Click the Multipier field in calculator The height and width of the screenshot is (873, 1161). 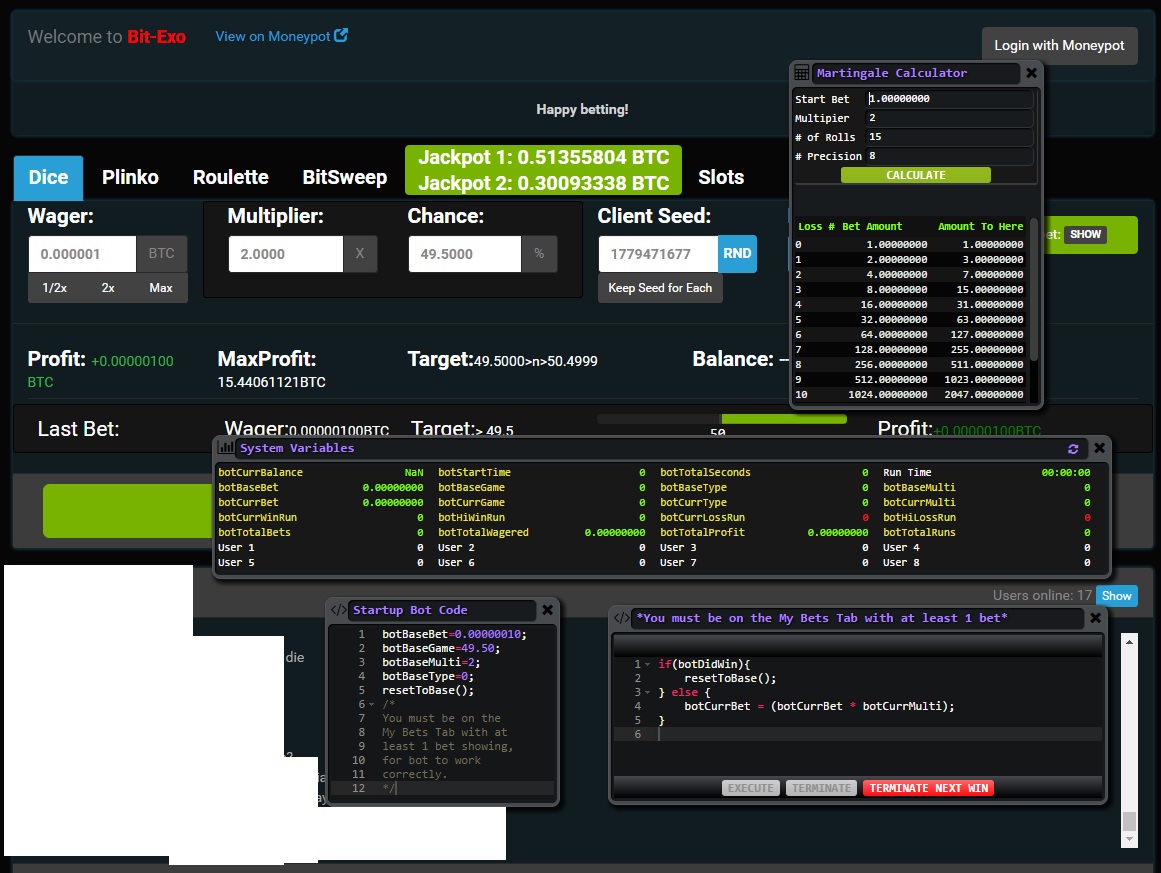(949, 118)
